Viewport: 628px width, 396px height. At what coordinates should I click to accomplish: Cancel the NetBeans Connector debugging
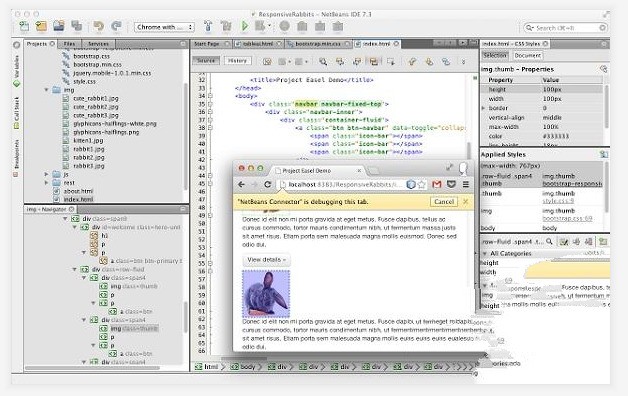click(x=444, y=202)
